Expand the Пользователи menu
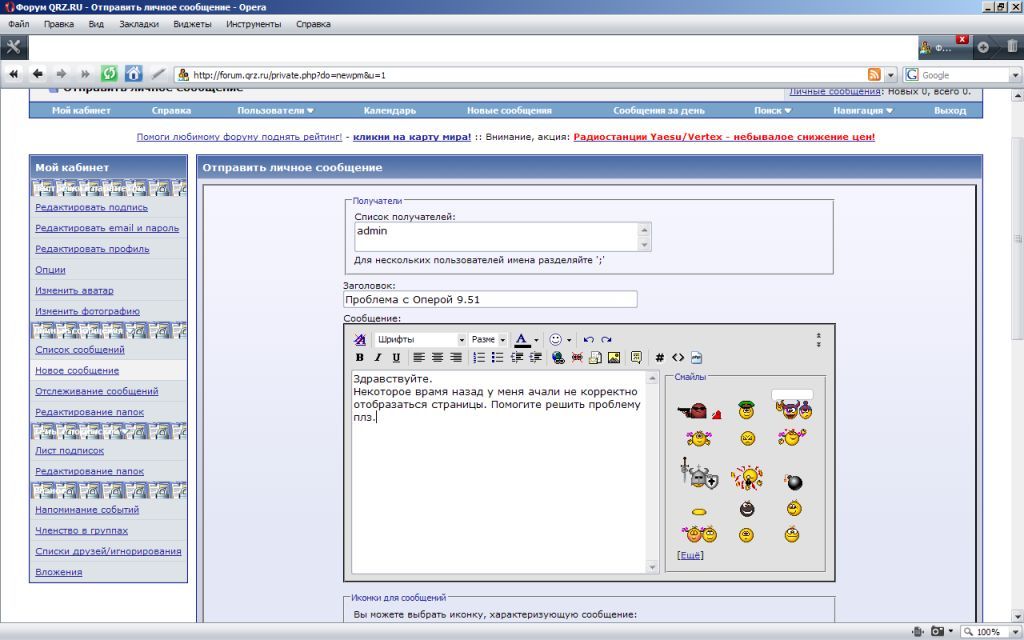This screenshot has width=1024, height=640. (275, 110)
